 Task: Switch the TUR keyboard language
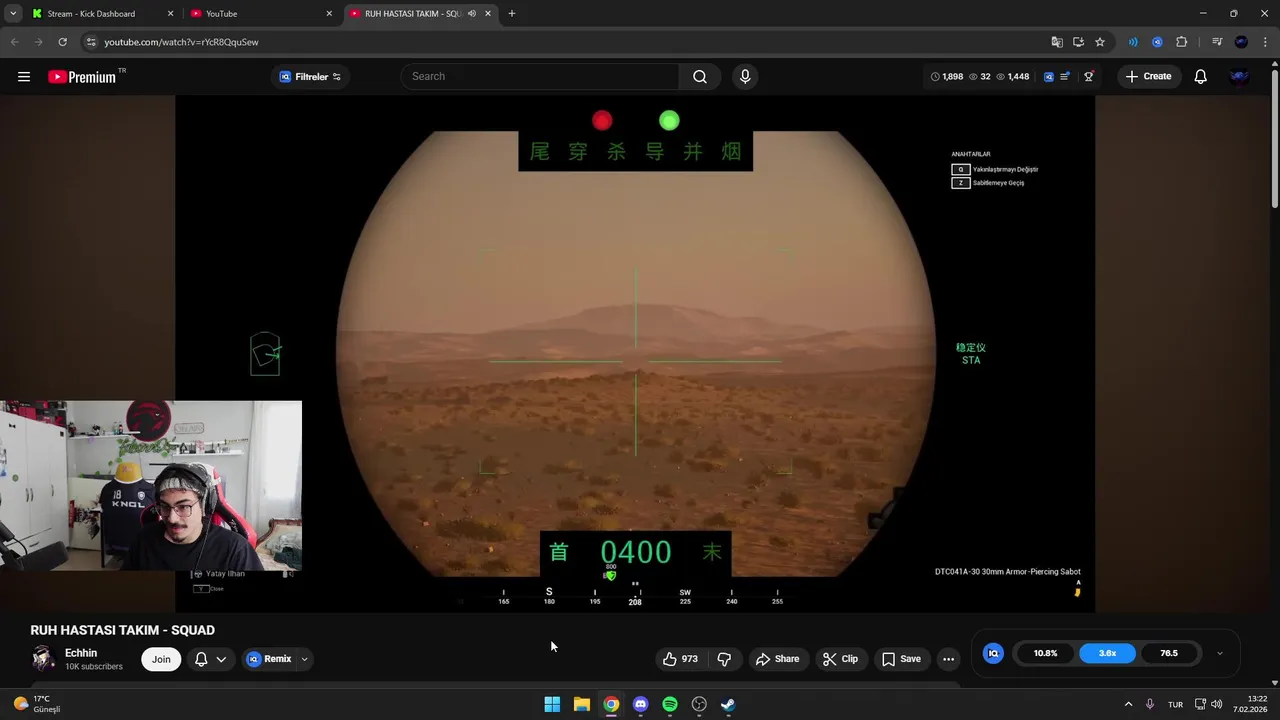point(1175,704)
